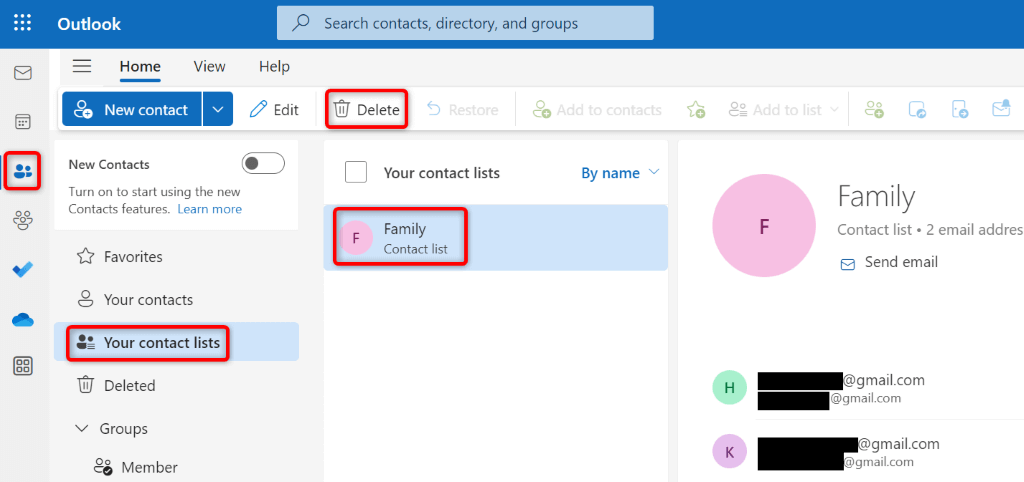The width and height of the screenshot is (1024, 482).
Task: Switch to the Help tab
Action: [274, 66]
